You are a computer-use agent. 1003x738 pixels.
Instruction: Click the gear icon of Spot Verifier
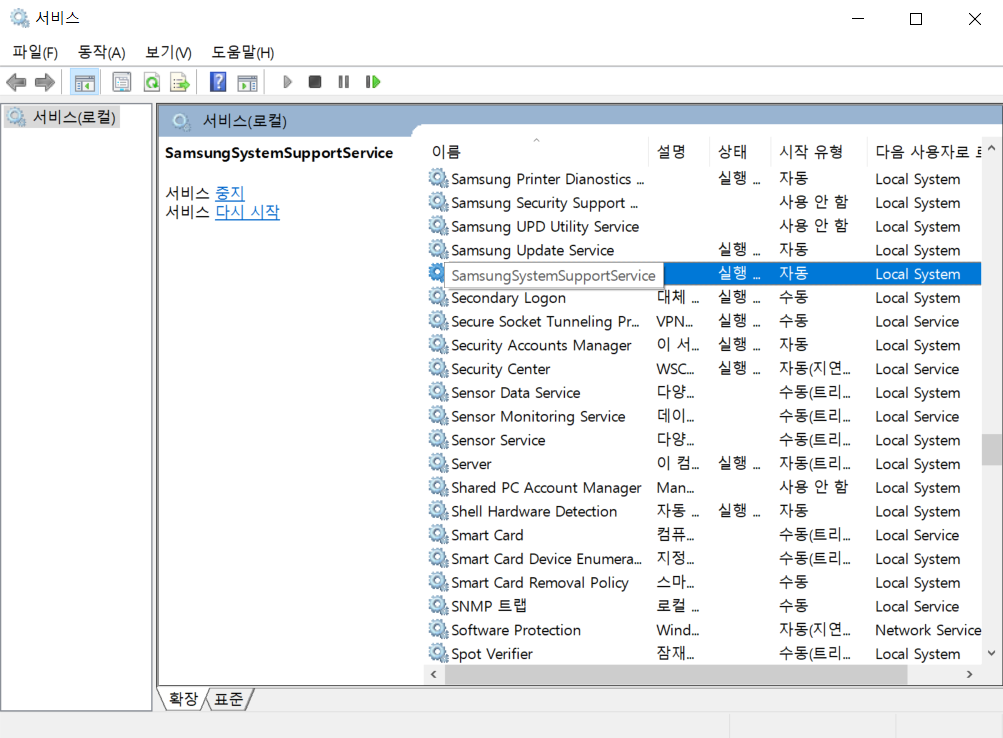pos(438,653)
